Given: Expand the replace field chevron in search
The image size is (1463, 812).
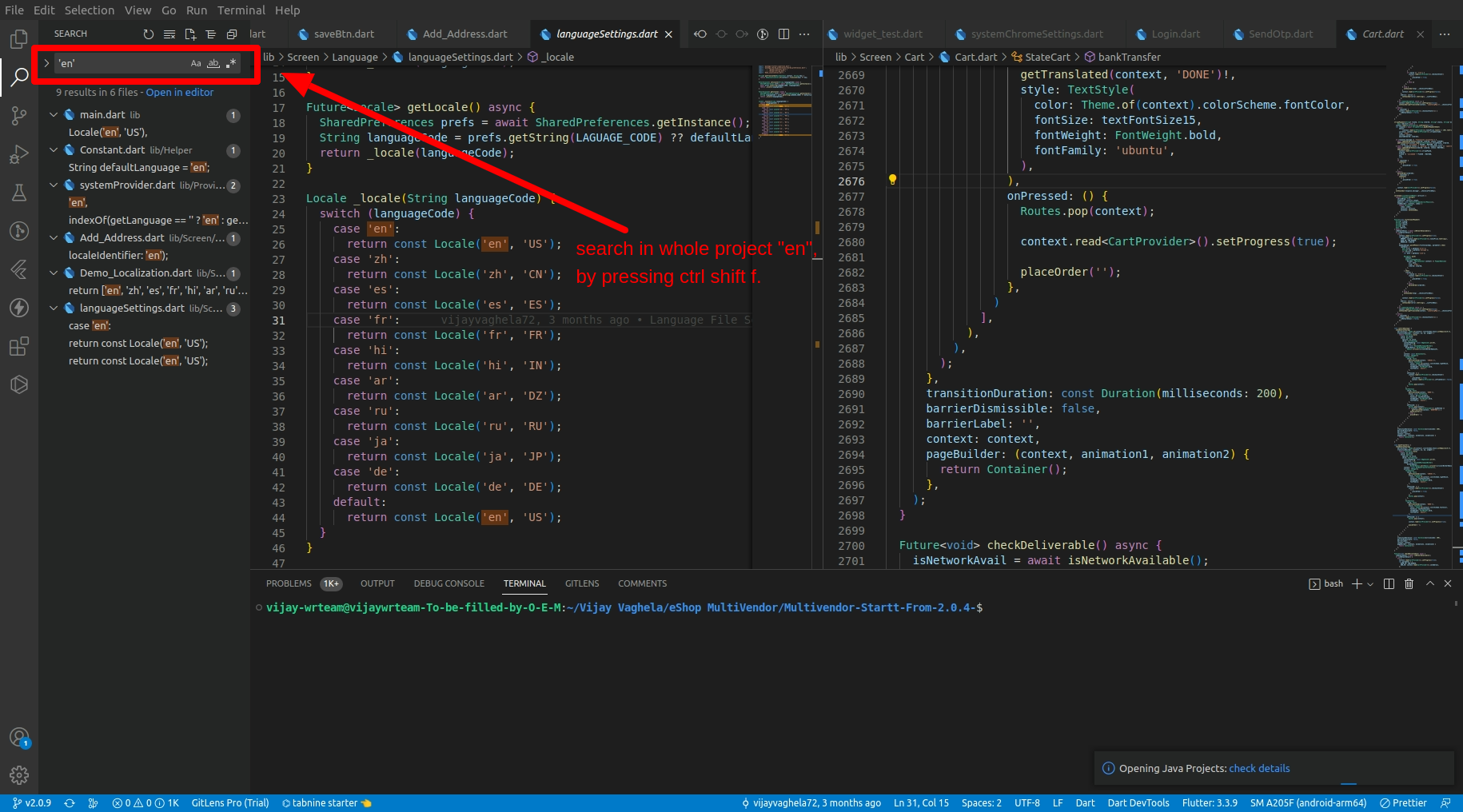Looking at the screenshot, I should pos(46,63).
